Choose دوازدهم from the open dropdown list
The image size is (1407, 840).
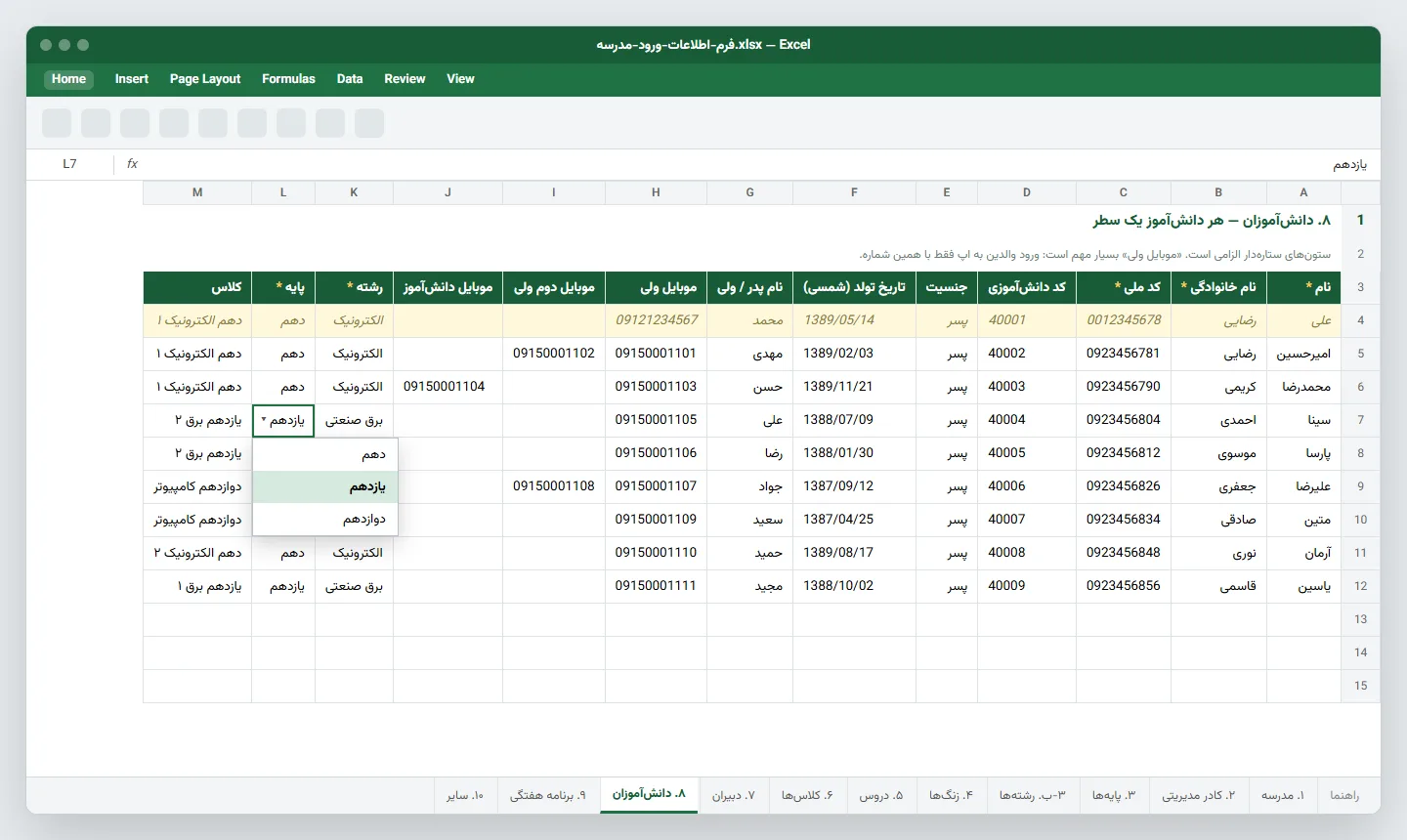[x=324, y=520]
